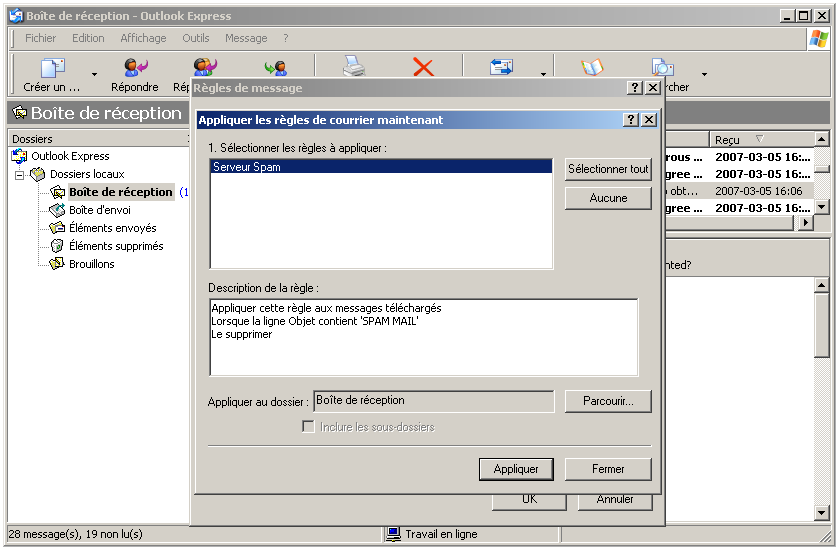Screen dimensions: 840x555
Task: Click preview pane scrollbar down arrow
Action: click(x=822, y=513)
